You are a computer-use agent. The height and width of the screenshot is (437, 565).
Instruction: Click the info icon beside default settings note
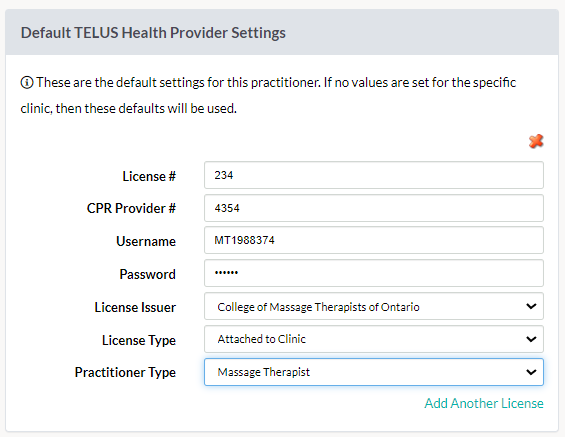click(27, 83)
